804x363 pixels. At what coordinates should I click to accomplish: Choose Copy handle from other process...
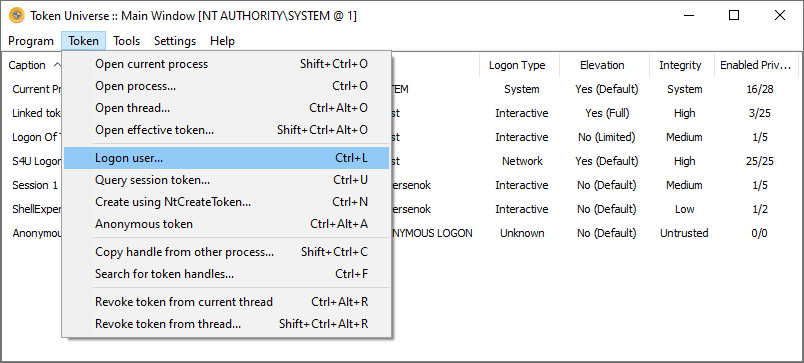(227, 252)
